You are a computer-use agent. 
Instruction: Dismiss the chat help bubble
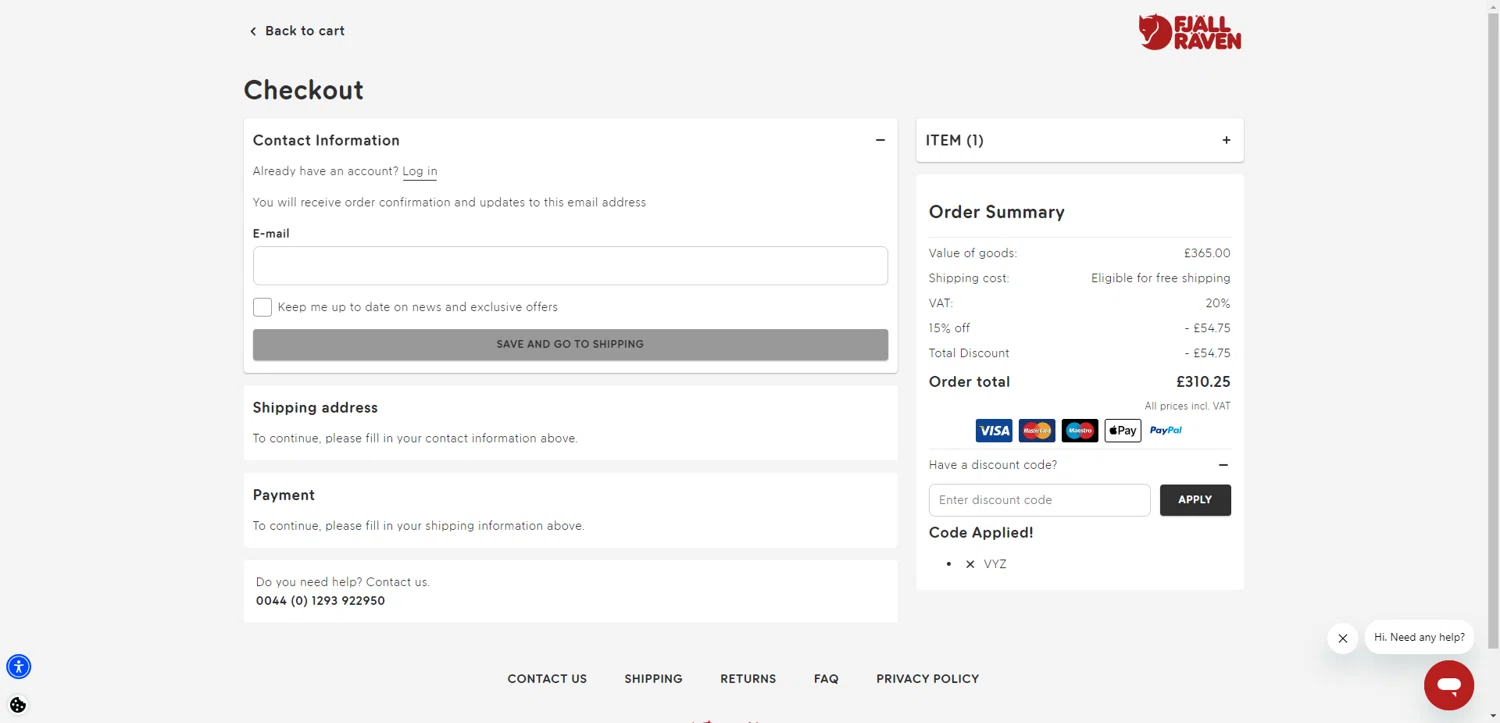(x=1342, y=638)
